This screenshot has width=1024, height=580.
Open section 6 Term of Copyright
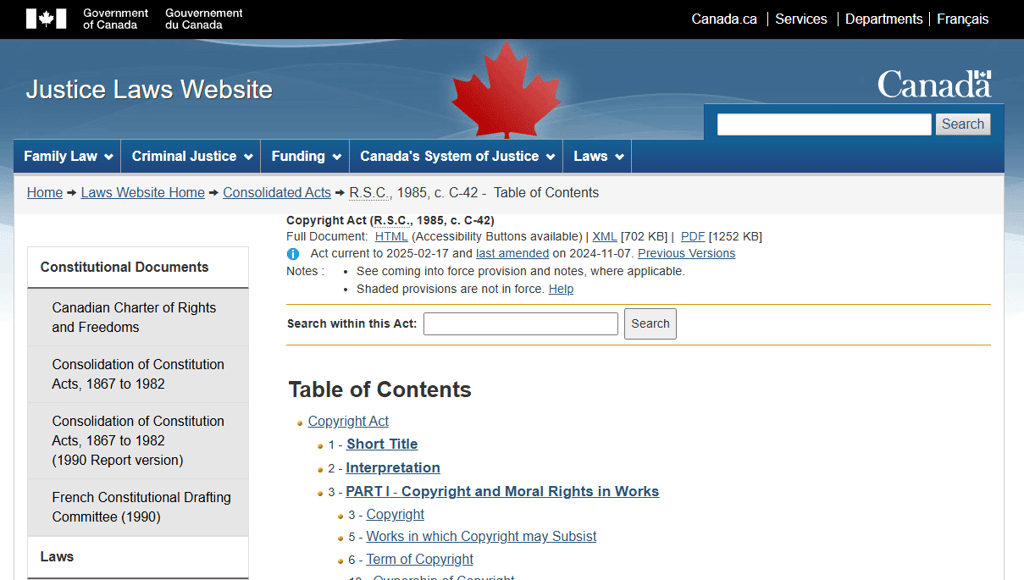pyautogui.click(x=419, y=560)
